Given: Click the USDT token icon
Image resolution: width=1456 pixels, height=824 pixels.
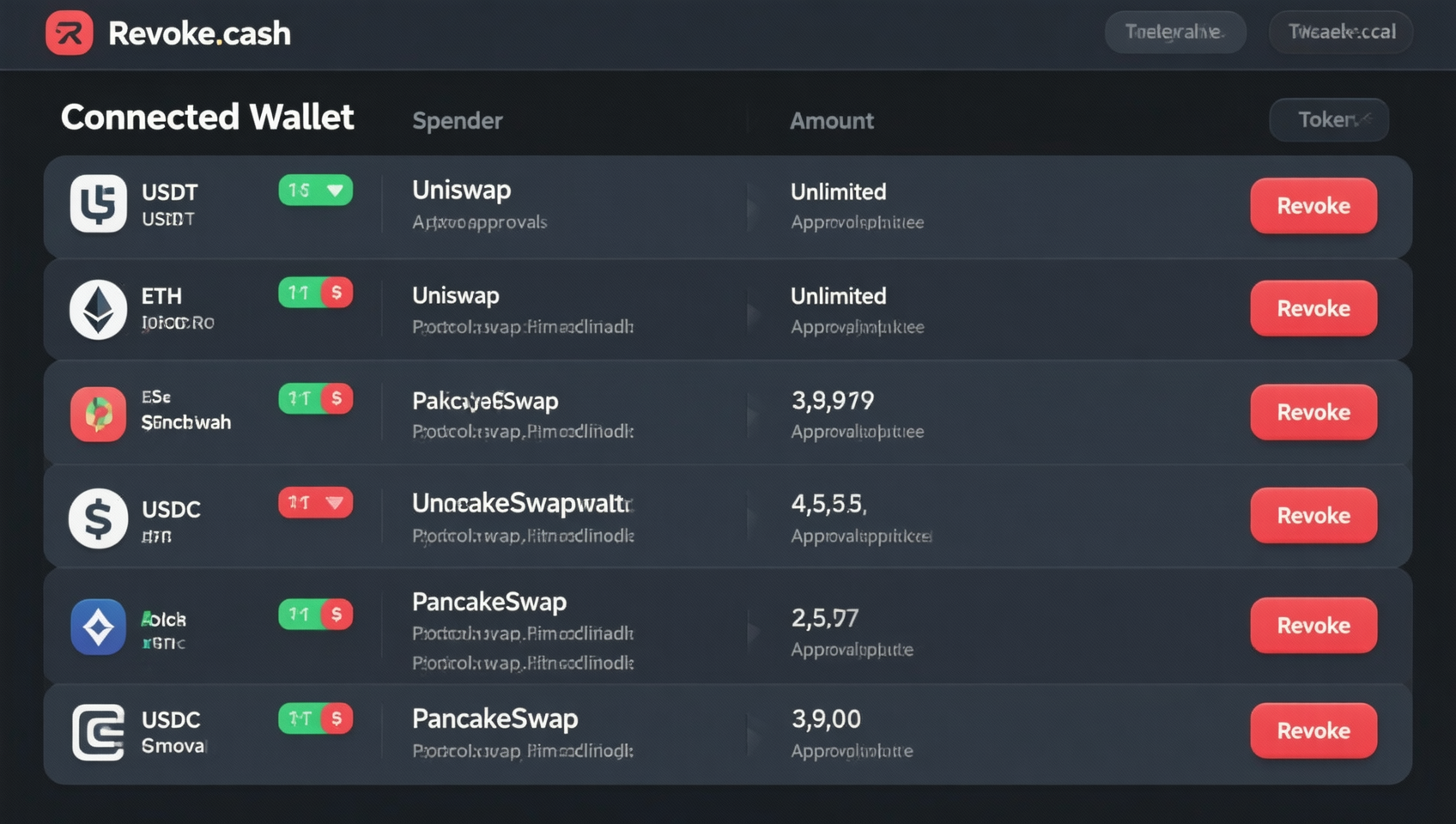Looking at the screenshot, I should (x=98, y=203).
